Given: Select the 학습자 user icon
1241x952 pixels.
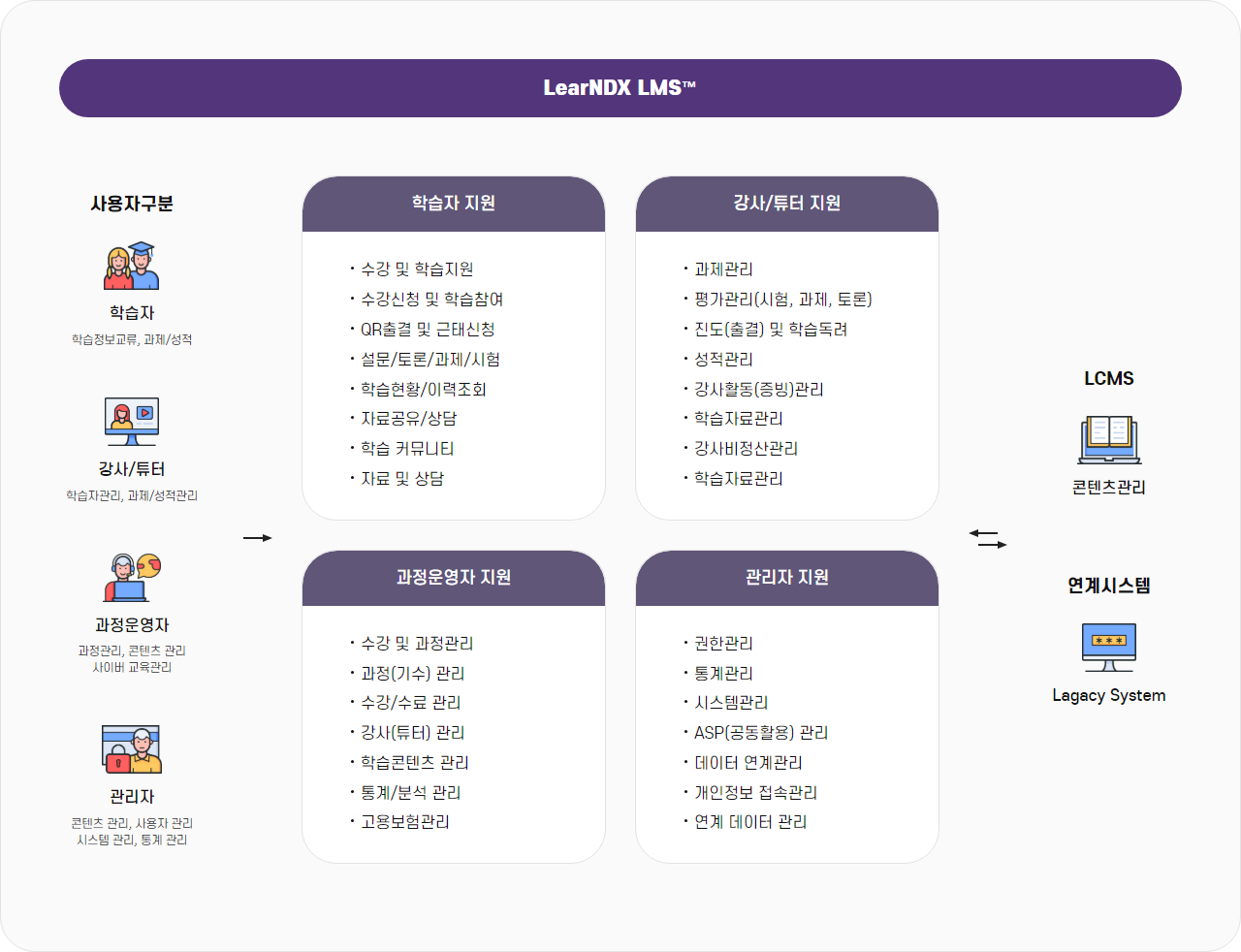Looking at the screenshot, I should [129, 265].
